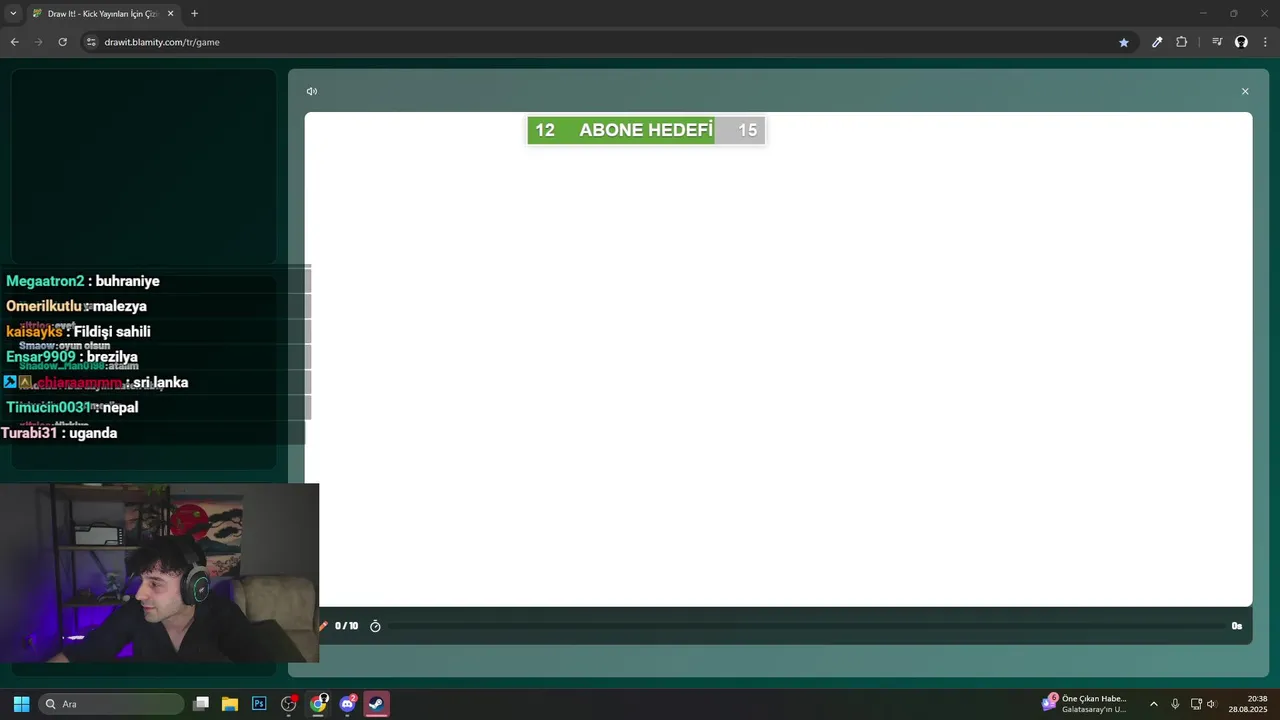
Task: Click the sri lanka chat message
Action: pyautogui.click(x=96, y=382)
